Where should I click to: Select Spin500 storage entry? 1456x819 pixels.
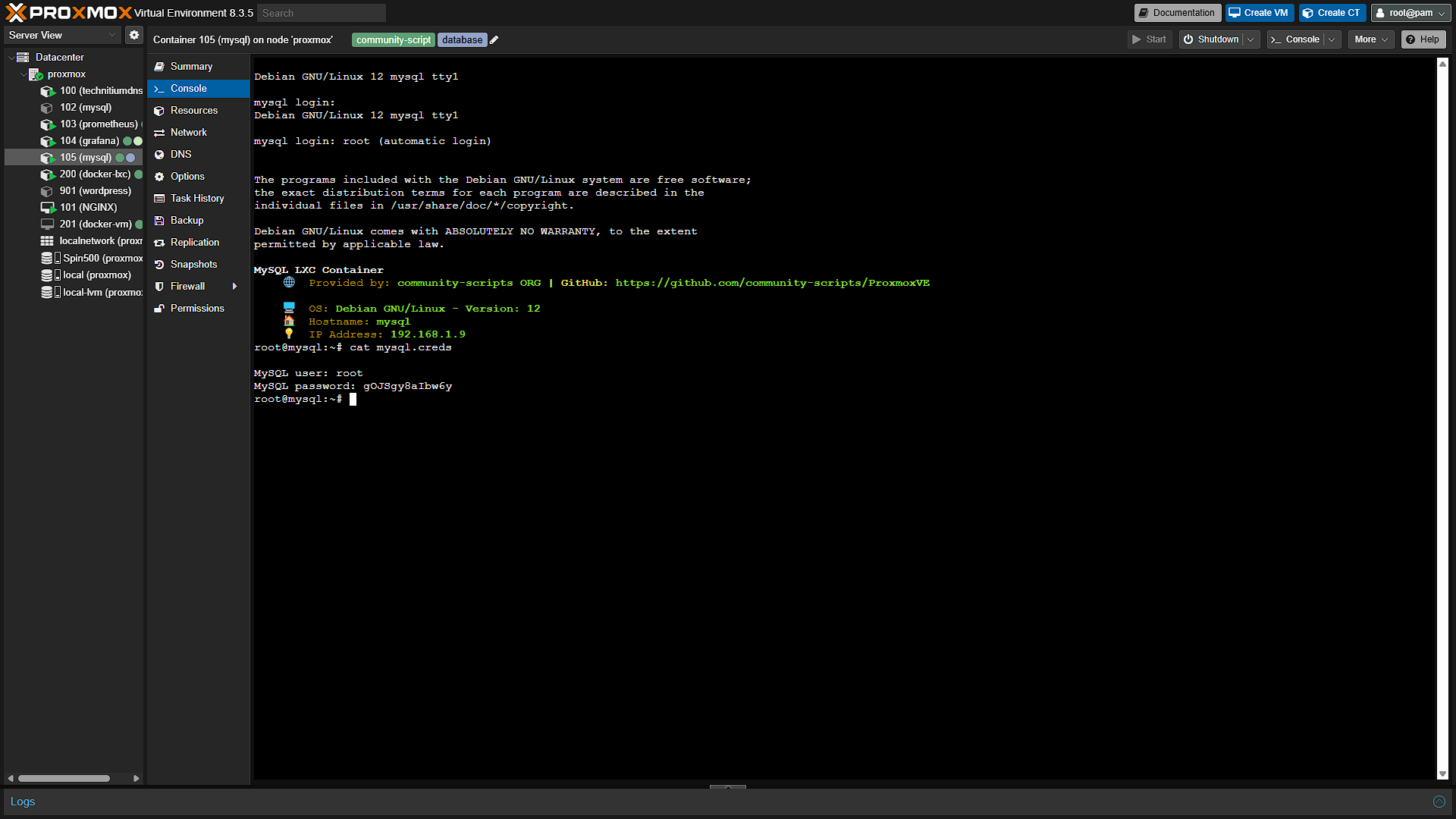click(x=92, y=259)
